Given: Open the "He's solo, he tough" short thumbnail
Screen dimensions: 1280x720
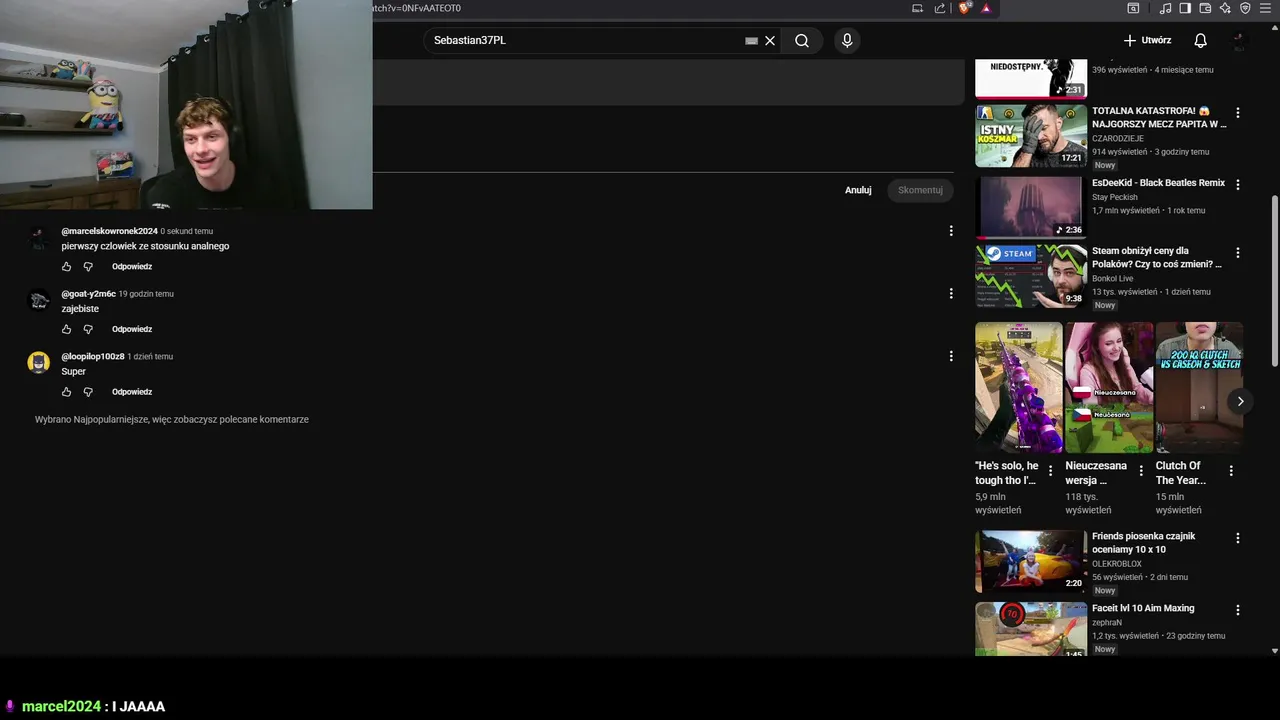Looking at the screenshot, I should 1019,387.
